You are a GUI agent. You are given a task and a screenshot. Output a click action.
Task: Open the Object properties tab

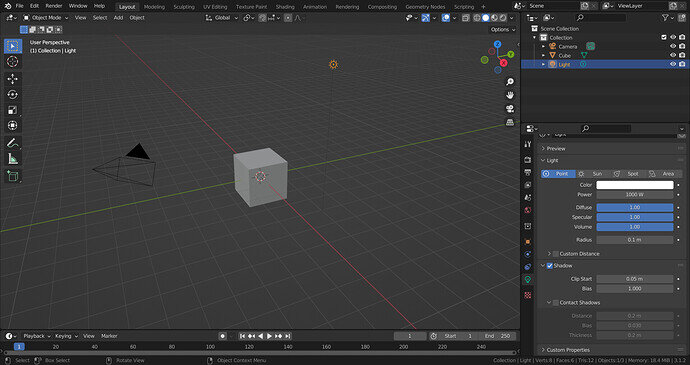528,242
